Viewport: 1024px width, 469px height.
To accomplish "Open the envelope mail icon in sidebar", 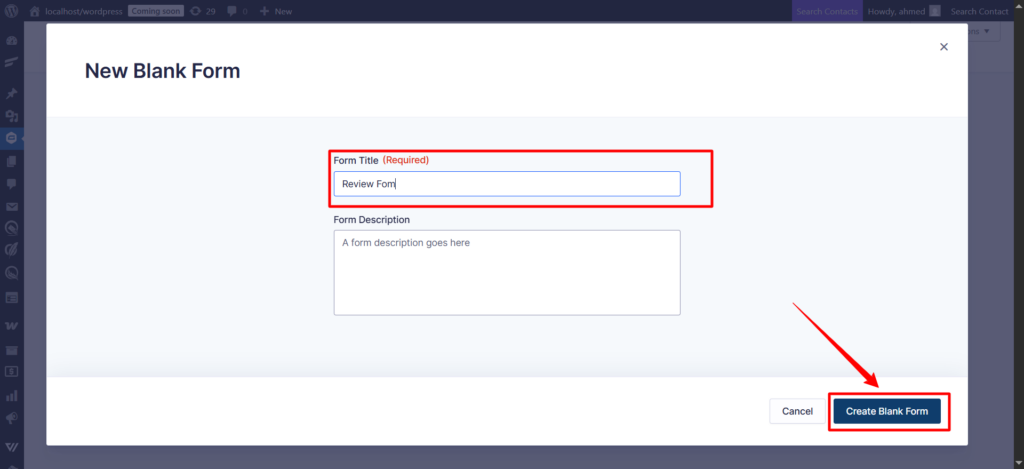I will click(x=12, y=207).
